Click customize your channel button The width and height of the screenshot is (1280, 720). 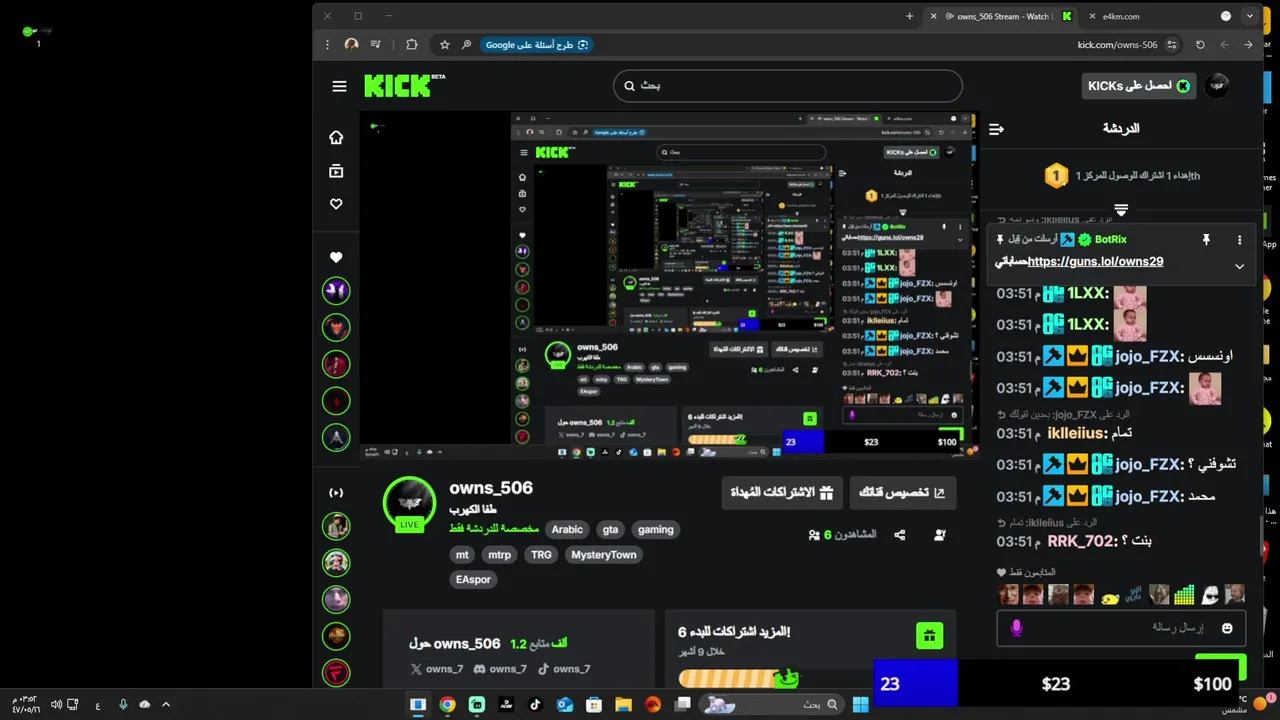903,493
